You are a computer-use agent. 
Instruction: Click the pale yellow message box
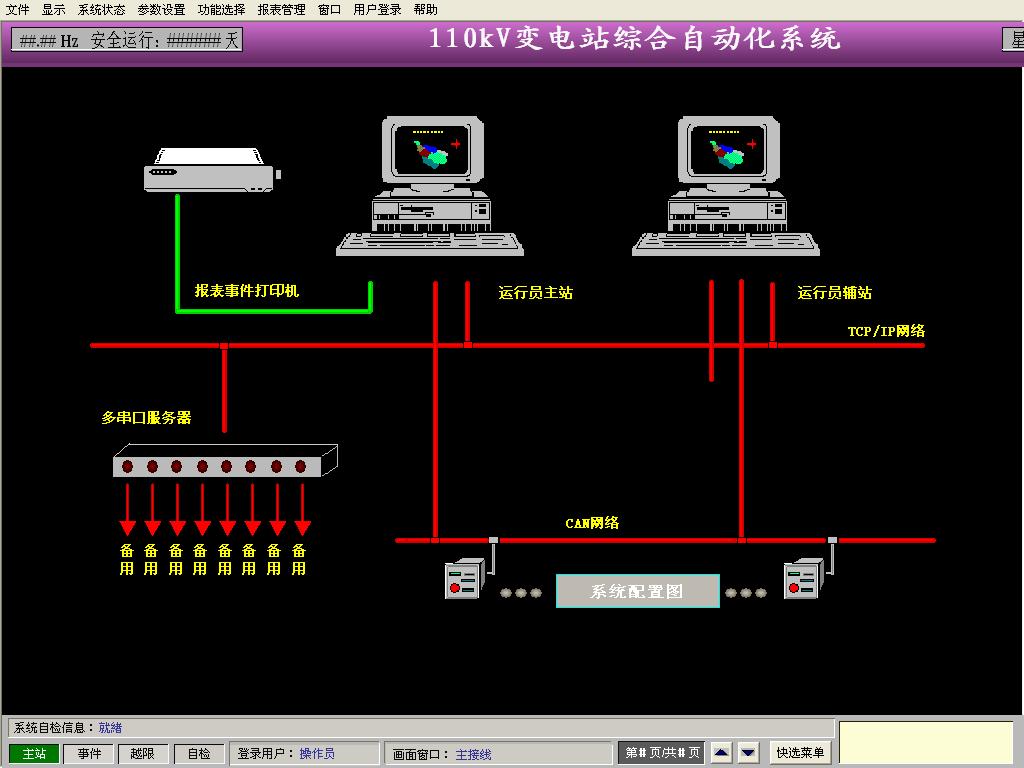(925, 743)
